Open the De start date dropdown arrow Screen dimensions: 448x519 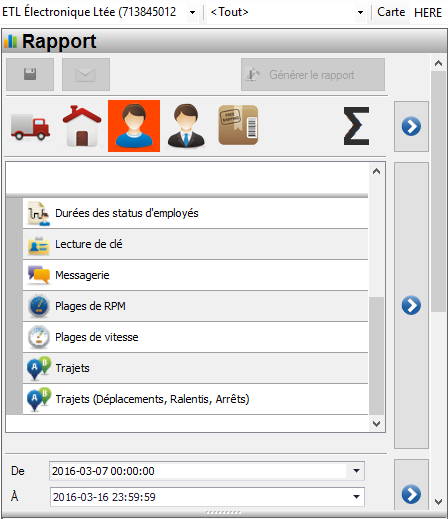(356, 471)
